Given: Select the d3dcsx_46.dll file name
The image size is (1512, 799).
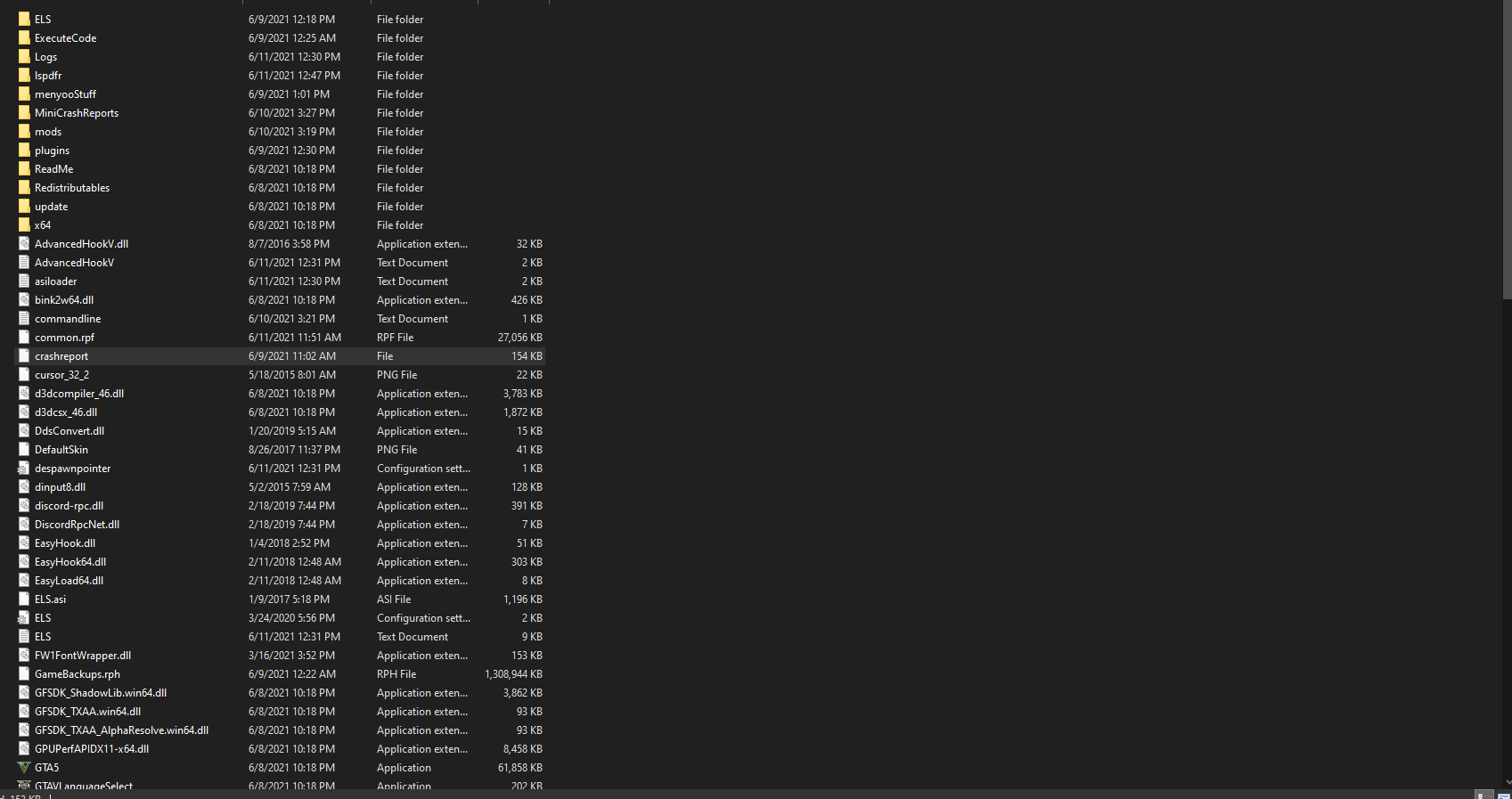Looking at the screenshot, I should pyautogui.click(x=66, y=412).
